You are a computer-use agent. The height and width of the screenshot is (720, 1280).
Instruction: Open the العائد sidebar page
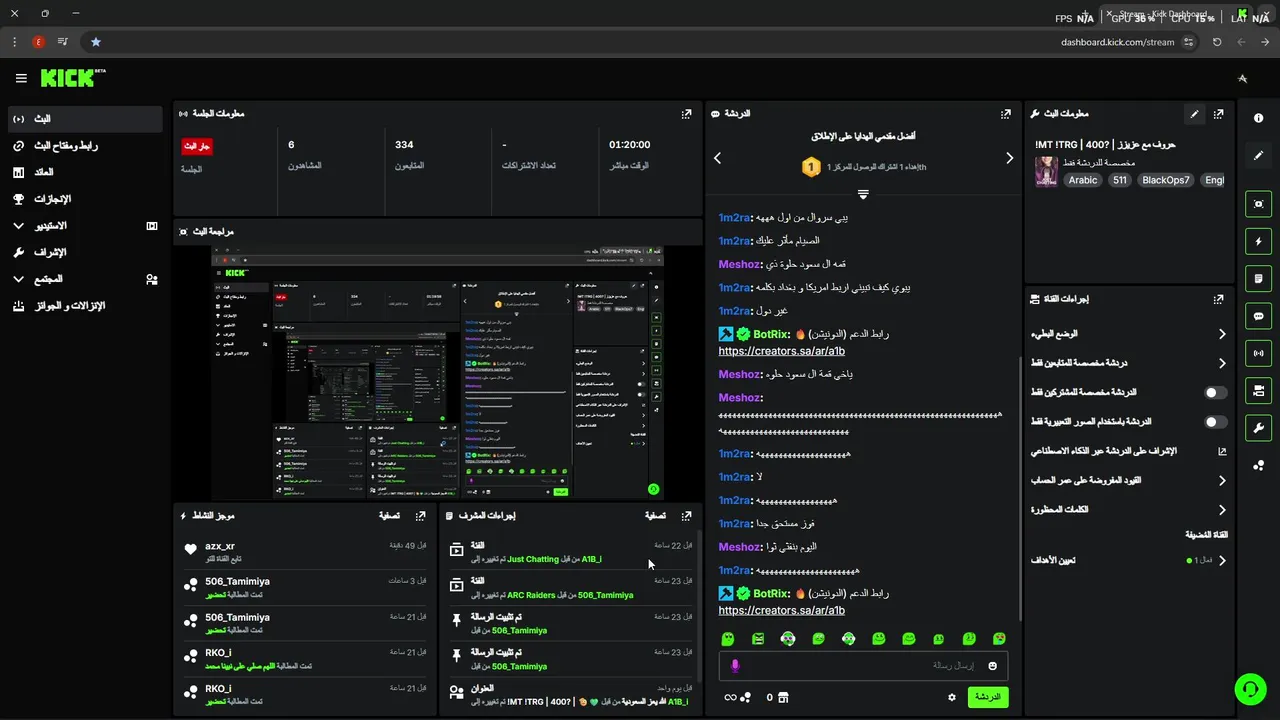(x=84, y=172)
